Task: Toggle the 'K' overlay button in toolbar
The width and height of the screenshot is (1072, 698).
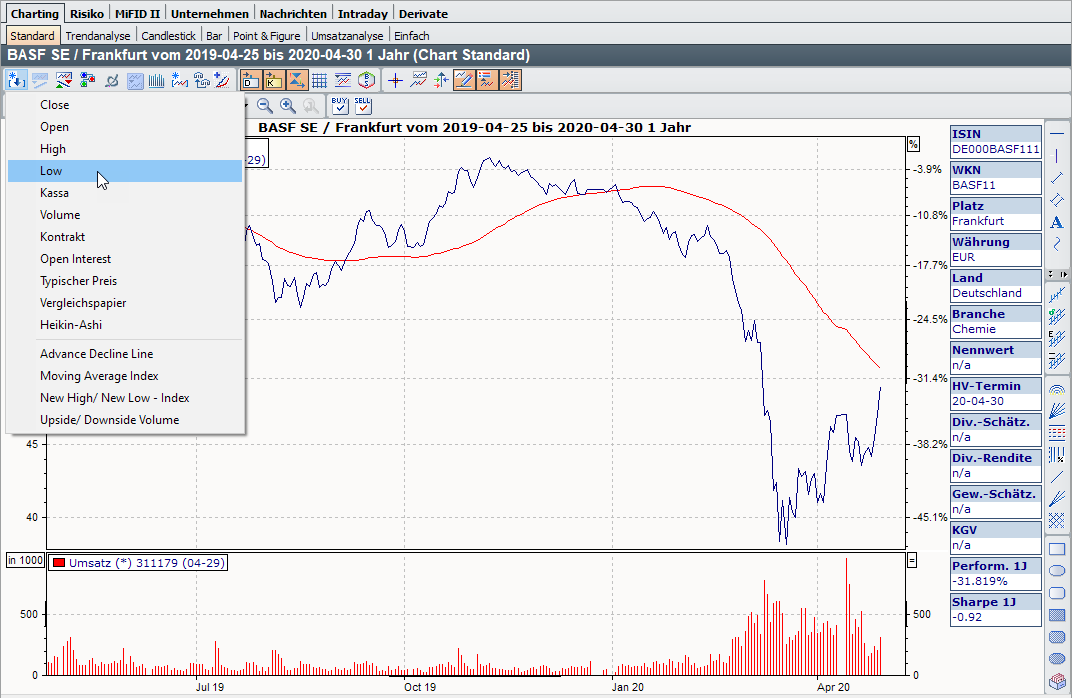Action: (273, 81)
